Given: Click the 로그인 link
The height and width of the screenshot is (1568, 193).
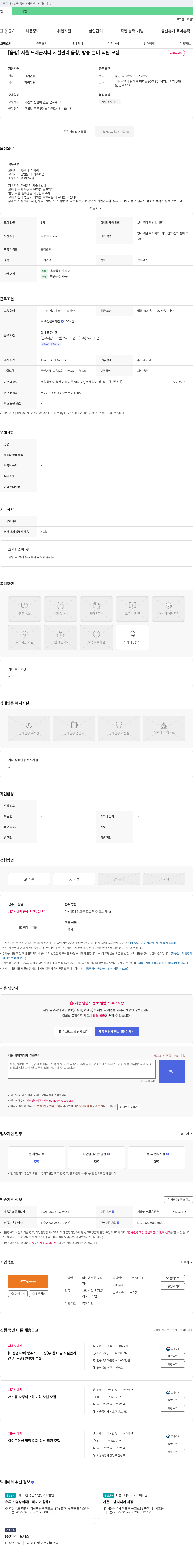Looking at the screenshot, I should point(180,20).
